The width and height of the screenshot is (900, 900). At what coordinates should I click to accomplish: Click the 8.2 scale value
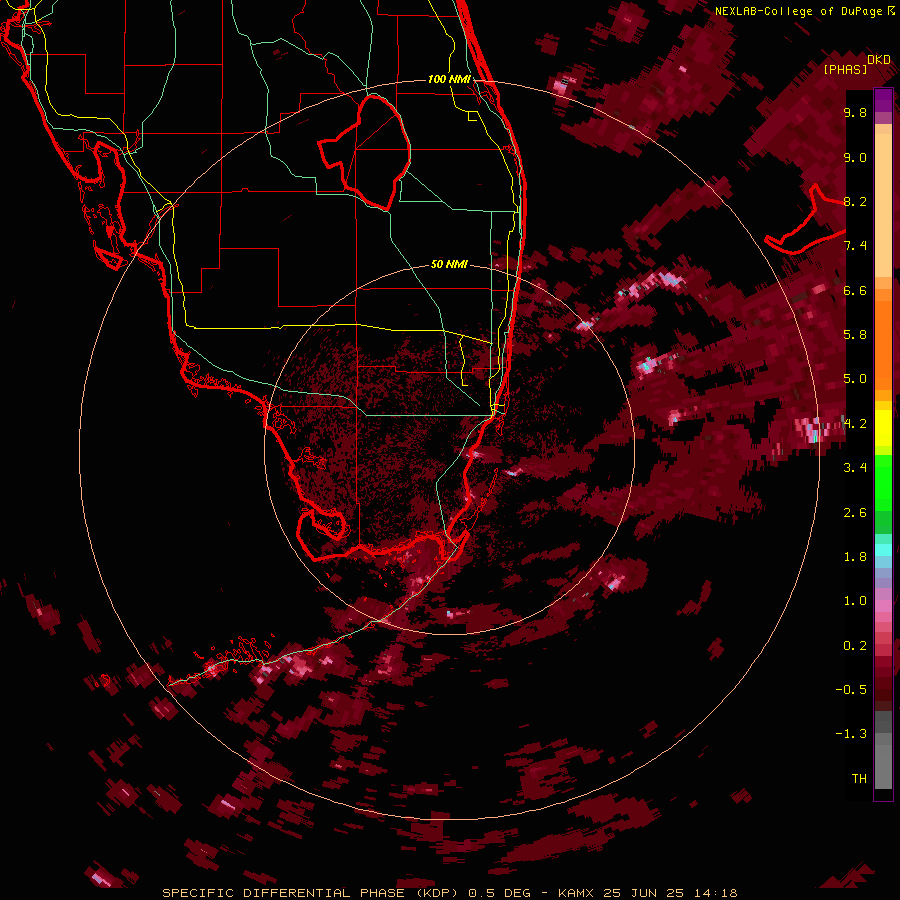click(x=855, y=201)
